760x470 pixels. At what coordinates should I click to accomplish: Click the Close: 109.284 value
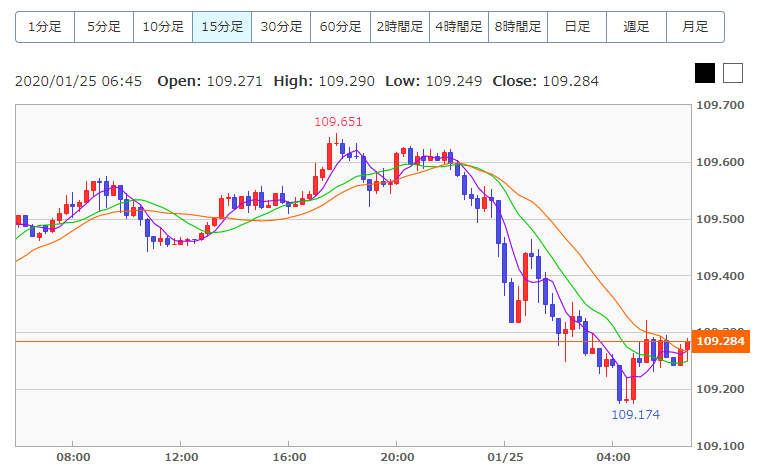coord(546,81)
